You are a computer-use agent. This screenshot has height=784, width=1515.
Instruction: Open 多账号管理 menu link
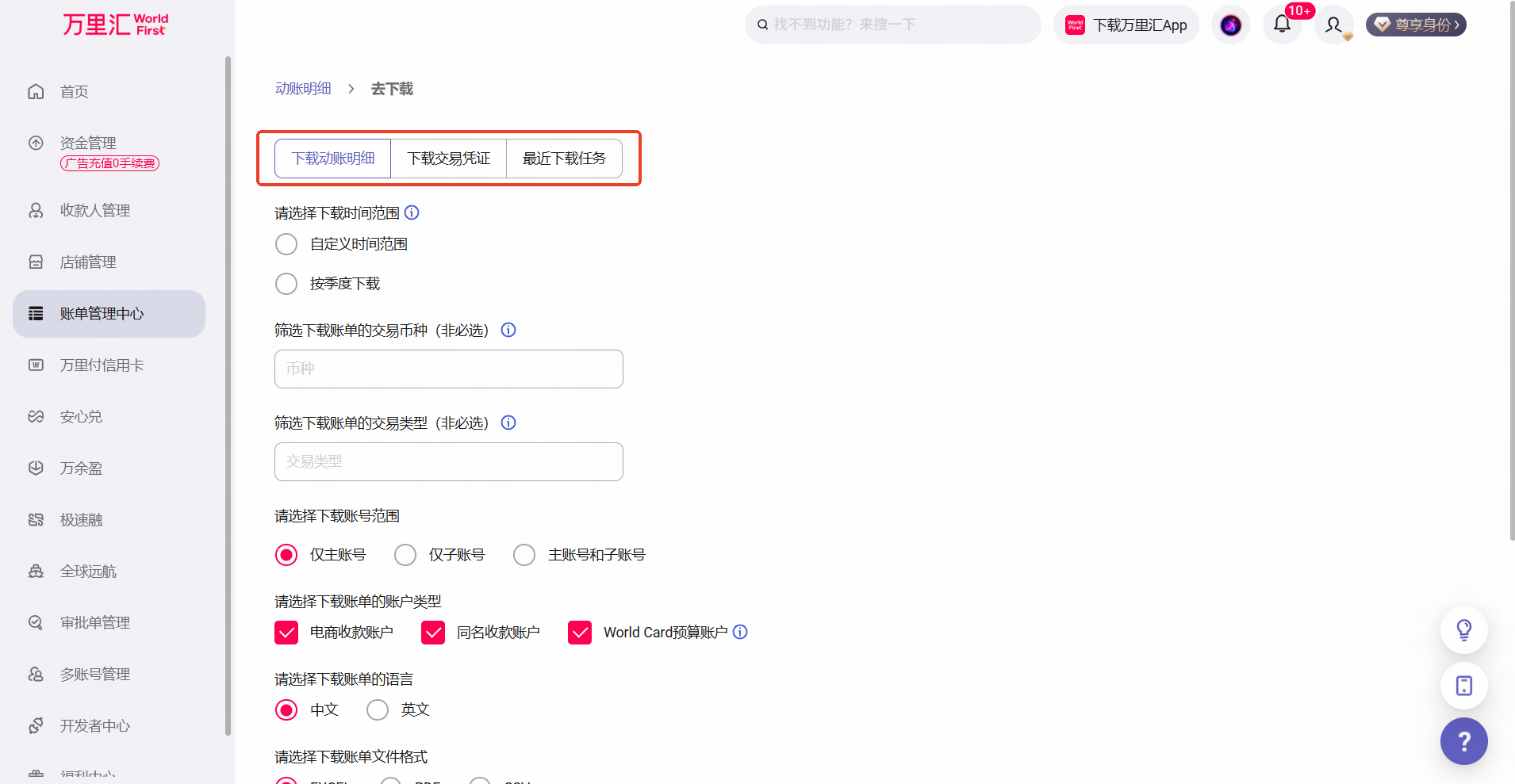click(x=95, y=675)
